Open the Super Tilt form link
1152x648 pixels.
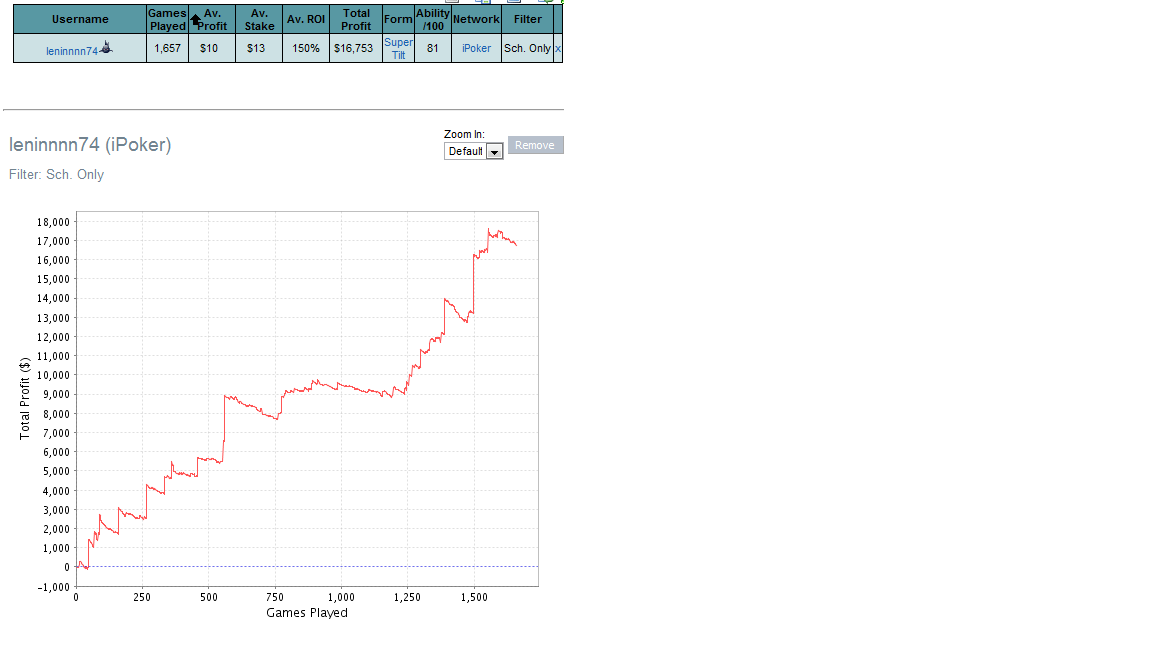click(398, 48)
